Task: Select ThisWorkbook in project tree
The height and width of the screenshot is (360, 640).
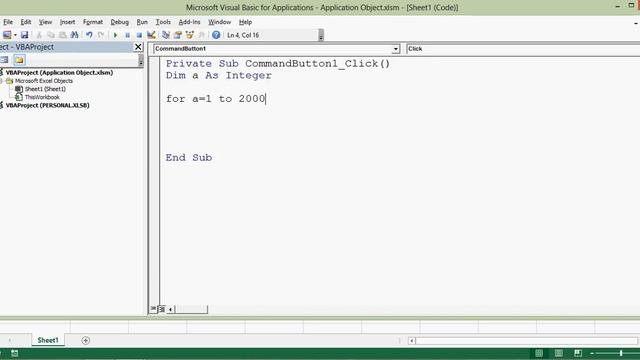Action: (x=42, y=97)
